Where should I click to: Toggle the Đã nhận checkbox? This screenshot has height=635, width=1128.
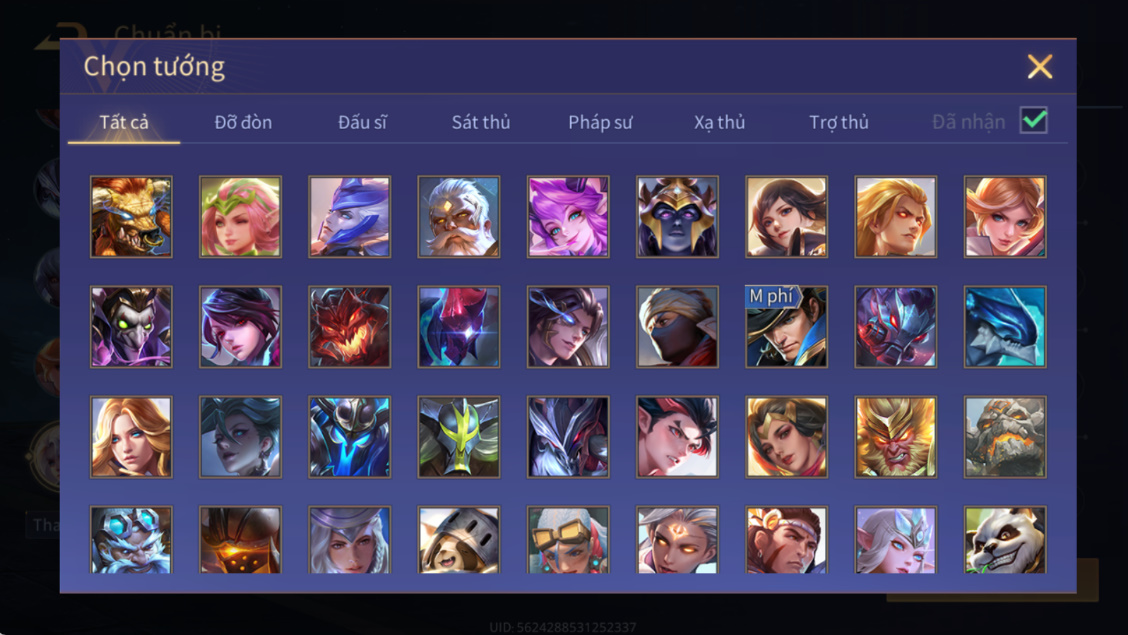1033,120
